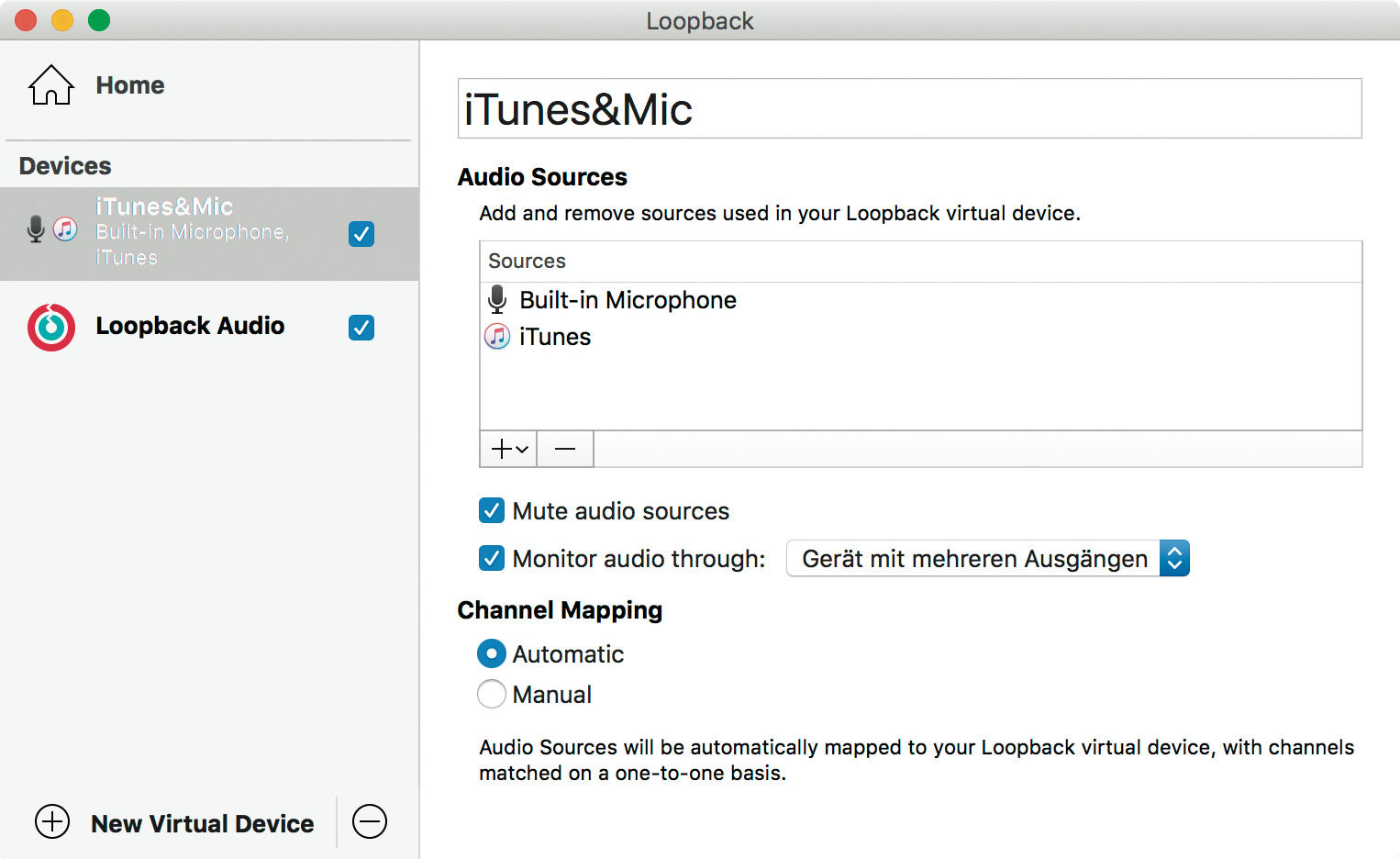Viewport: 1400px width, 859px height.
Task: Click the microphone icon in iTunes&Mic sidebar entry
Action: (36, 229)
